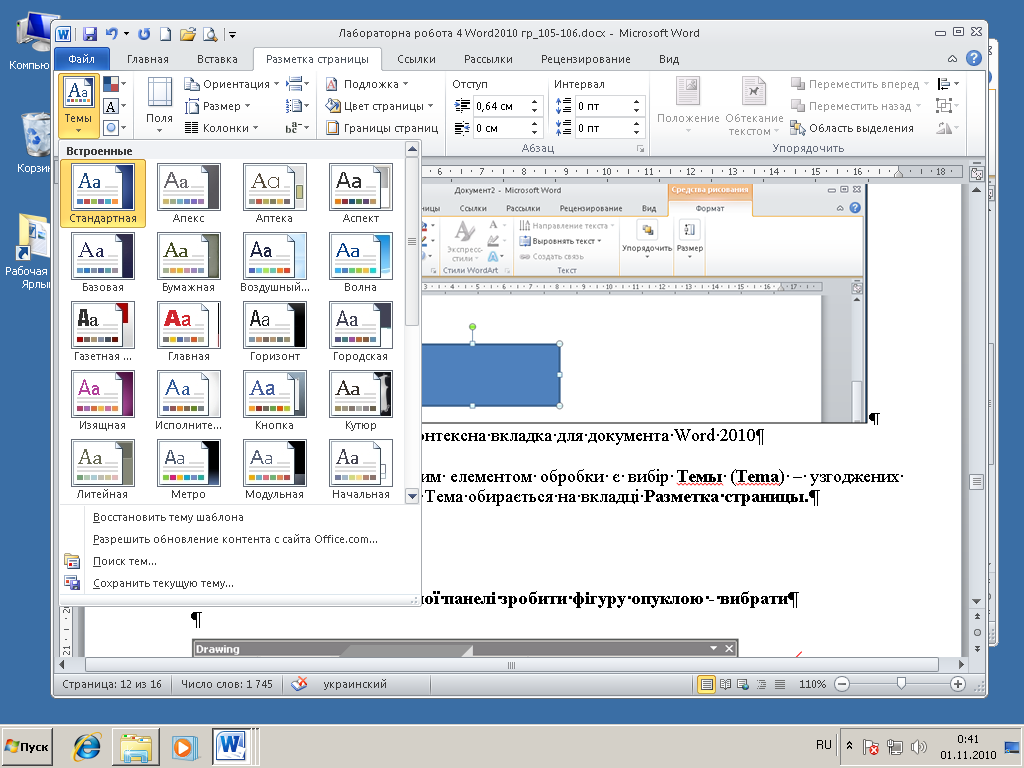
Task: Select the Апекс theme thumbnail
Action: [x=189, y=193]
